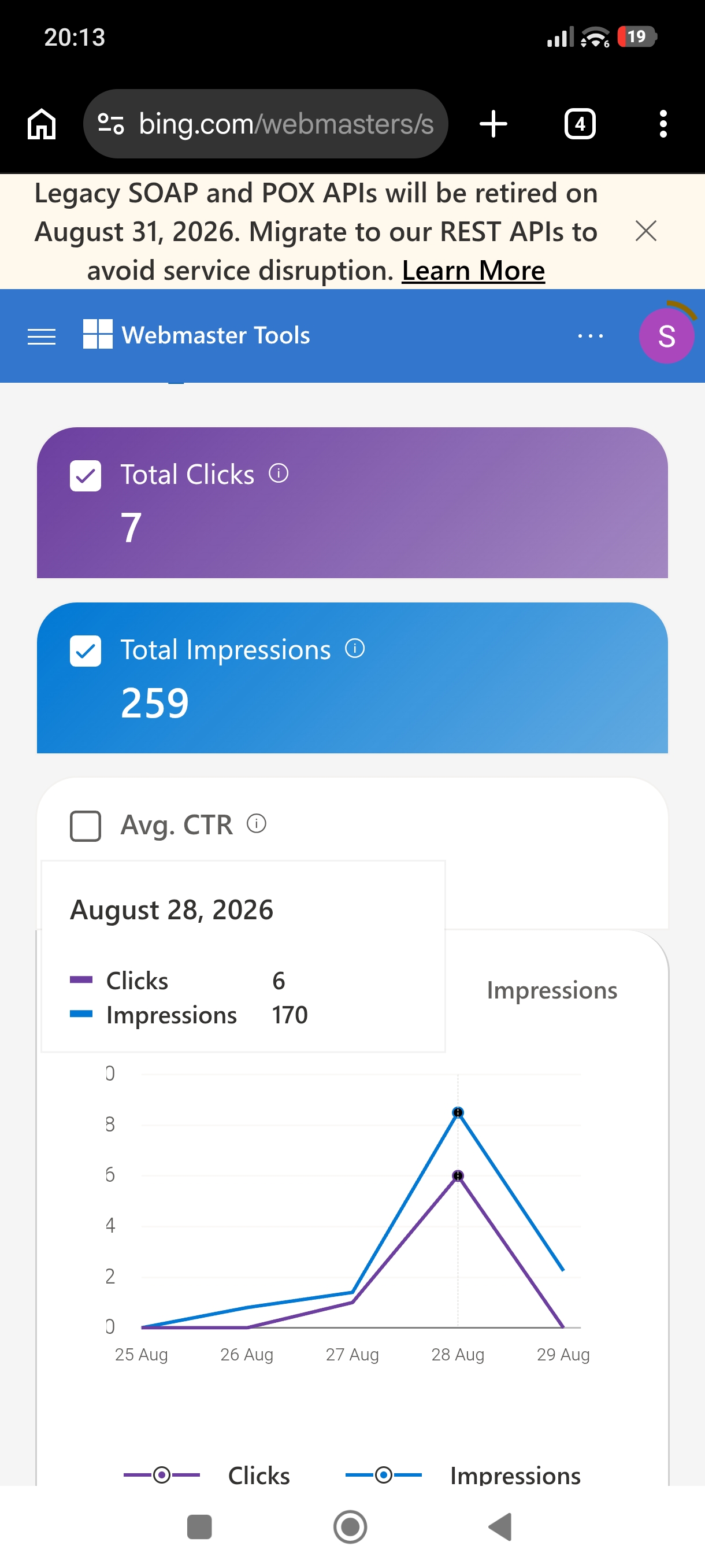This screenshot has height=1568, width=705.
Task: Show info tooltip for Avg. CTR
Action: click(256, 823)
